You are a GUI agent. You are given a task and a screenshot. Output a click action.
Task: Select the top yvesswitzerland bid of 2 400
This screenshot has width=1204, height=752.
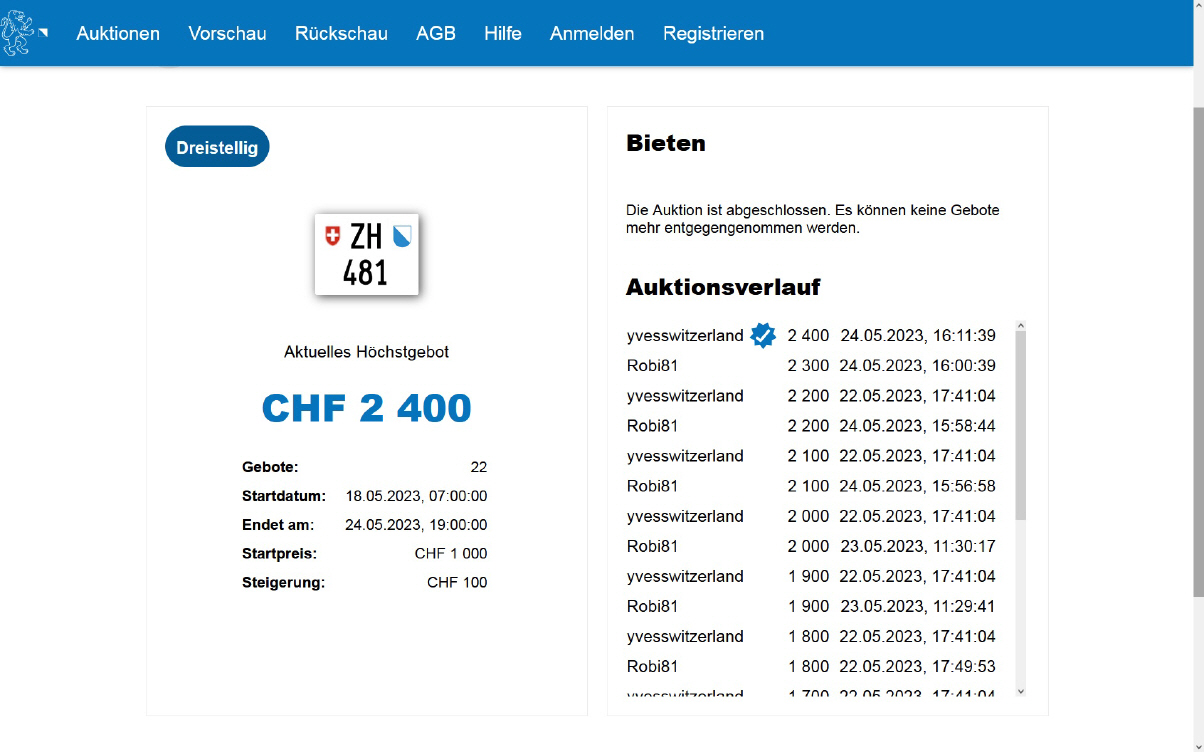[x=685, y=336]
